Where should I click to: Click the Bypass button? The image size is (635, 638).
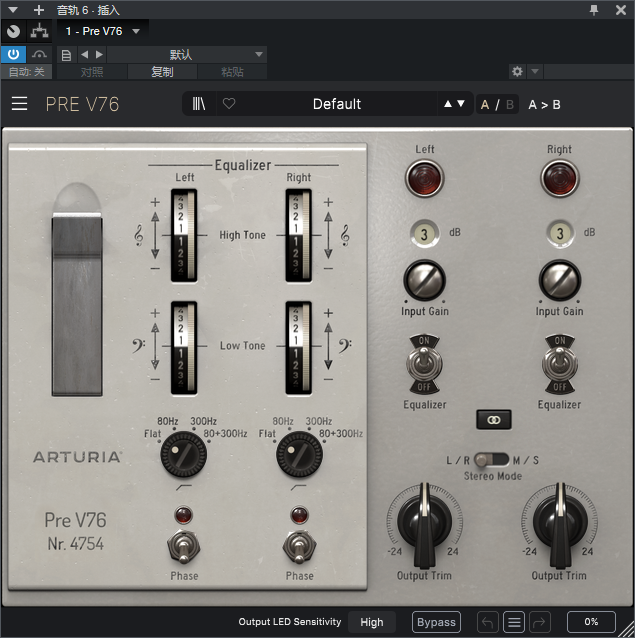point(436,622)
